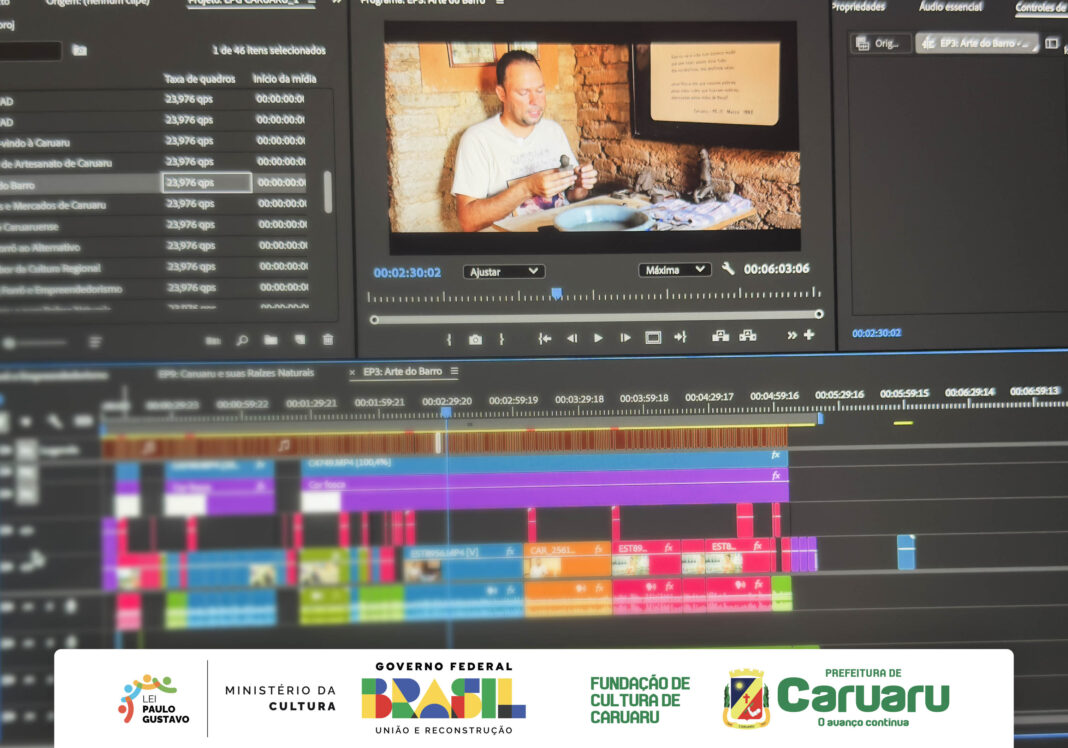Open Program monitor settings wrench
1068x748 pixels.
pos(728,269)
